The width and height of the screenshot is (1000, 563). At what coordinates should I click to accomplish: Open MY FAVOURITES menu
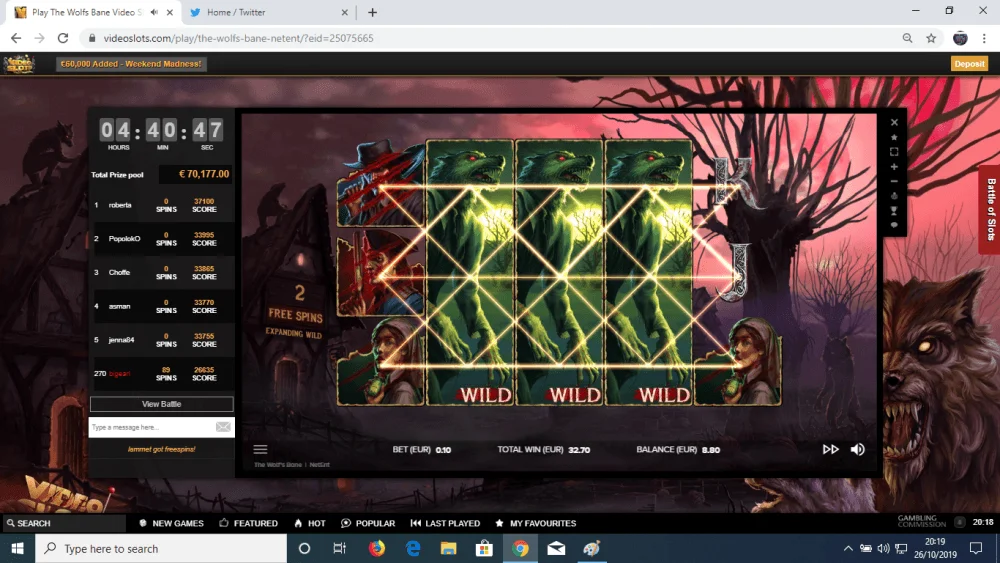pyautogui.click(x=536, y=523)
